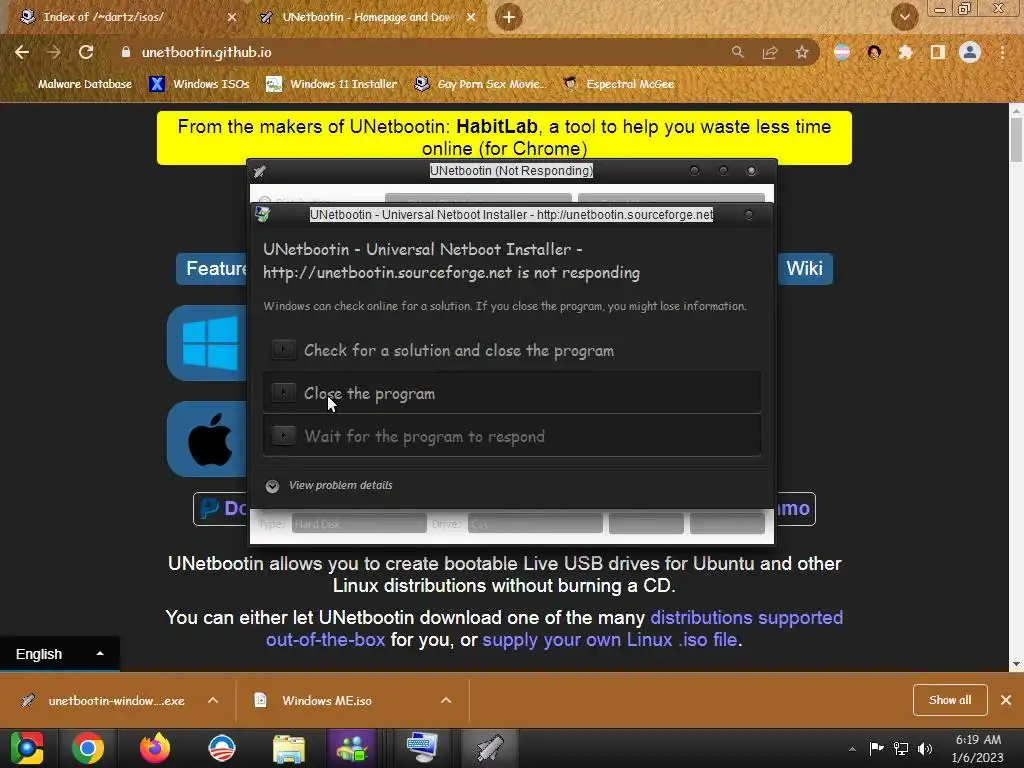This screenshot has width=1024, height=768.
Task: Click the forward navigation arrow
Action: coord(54,52)
